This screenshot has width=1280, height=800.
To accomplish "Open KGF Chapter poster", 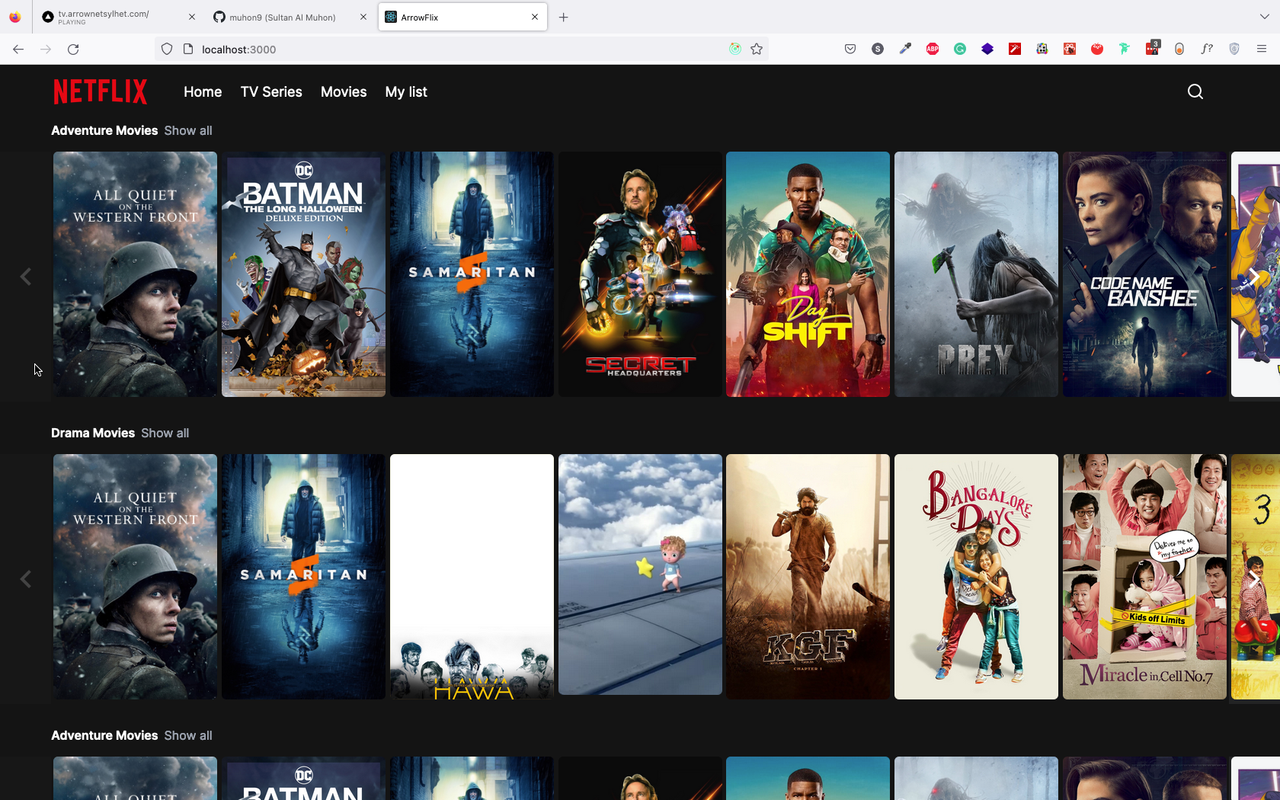I will tap(808, 577).
